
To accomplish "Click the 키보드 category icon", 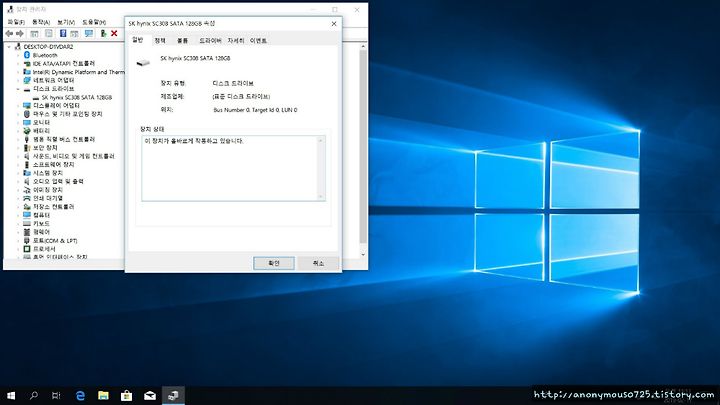I will pos(27,224).
